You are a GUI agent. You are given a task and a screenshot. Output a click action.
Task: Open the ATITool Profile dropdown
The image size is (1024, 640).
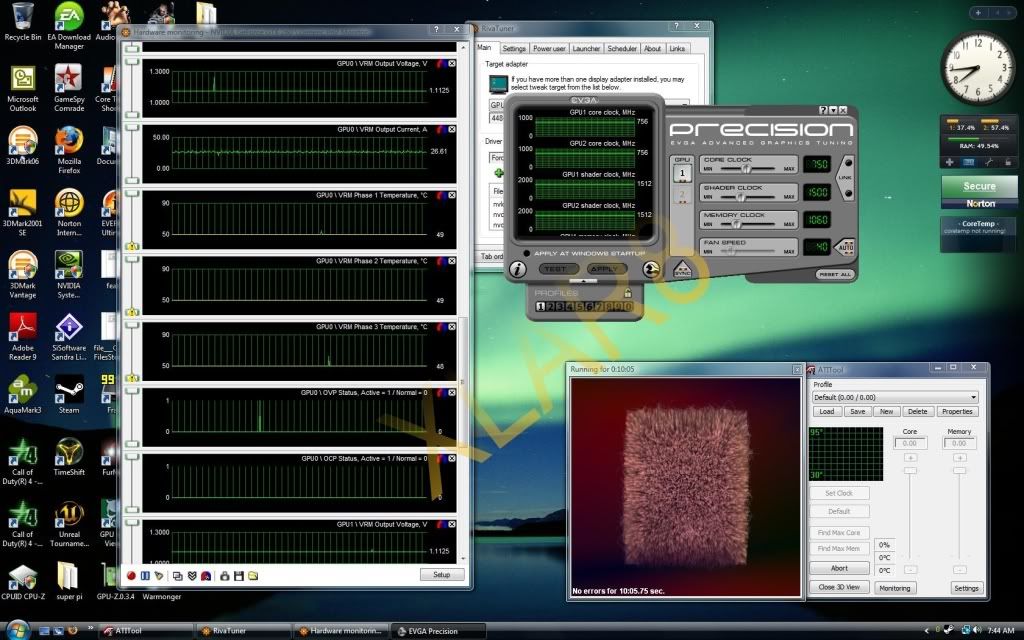point(973,397)
